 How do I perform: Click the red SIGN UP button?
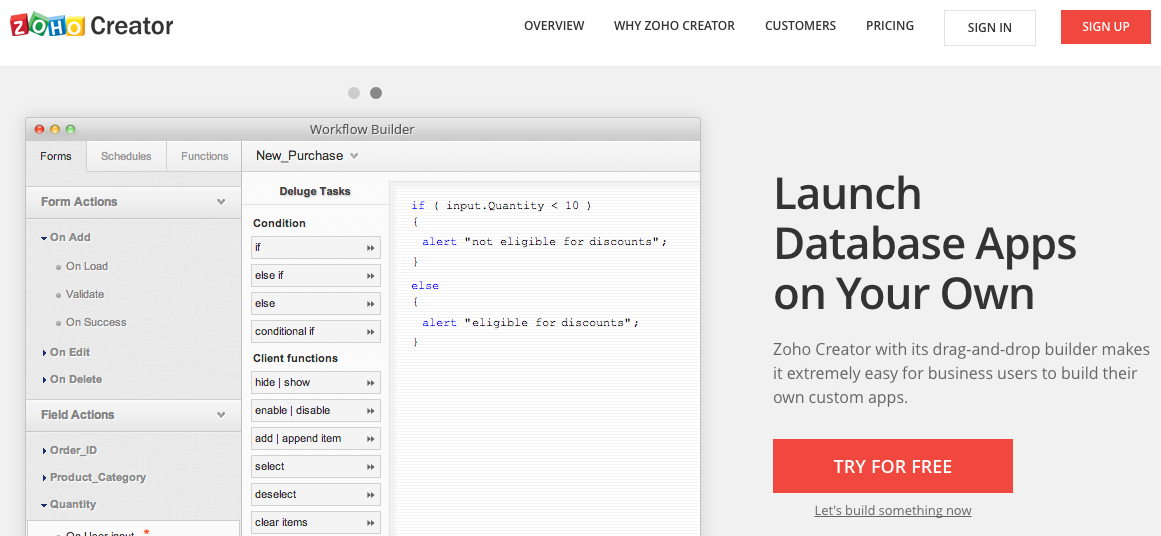pos(1105,27)
